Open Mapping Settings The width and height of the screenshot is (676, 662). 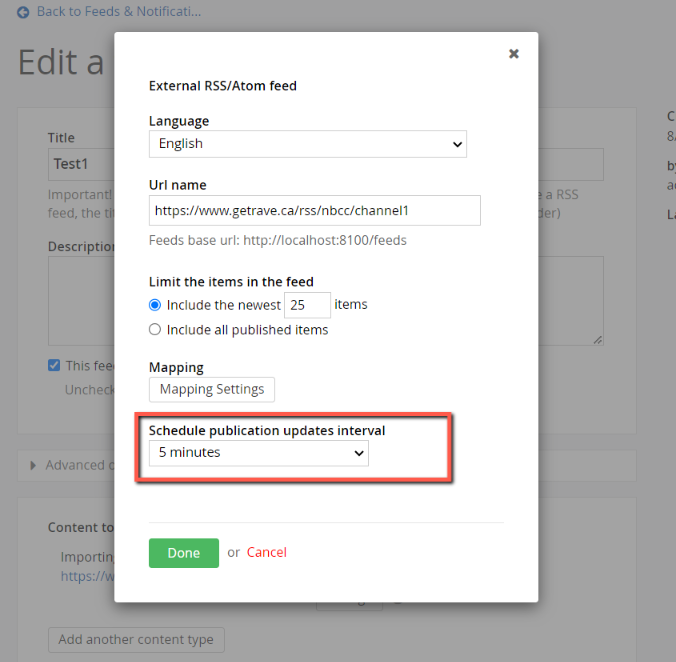(212, 390)
